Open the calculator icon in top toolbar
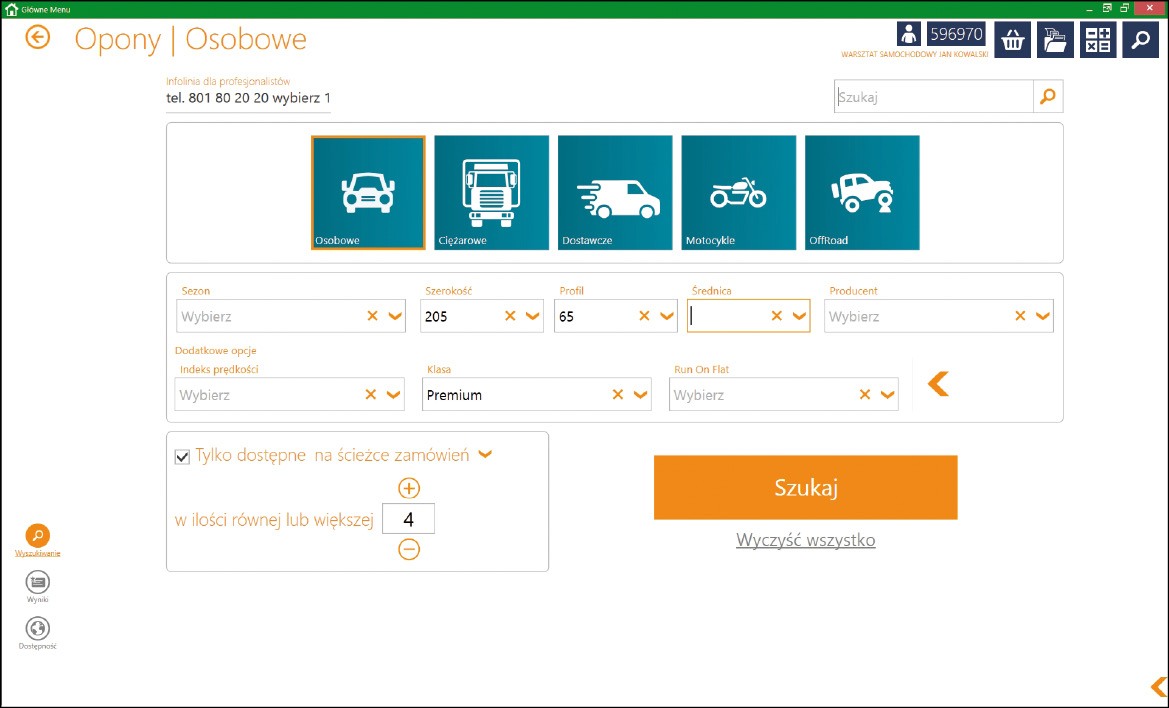The width and height of the screenshot is (1169, 708). click(x=1098, y=39)
